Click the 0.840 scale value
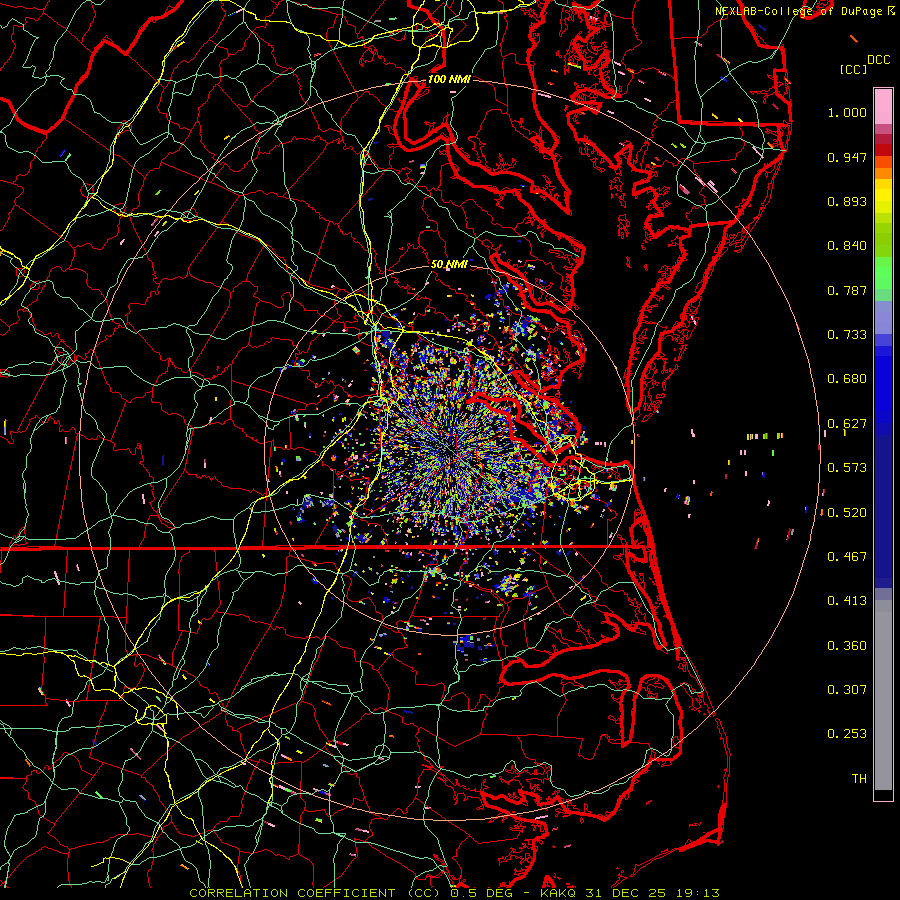Viewport: 900px width, 900px height. (x=847, y=246)
